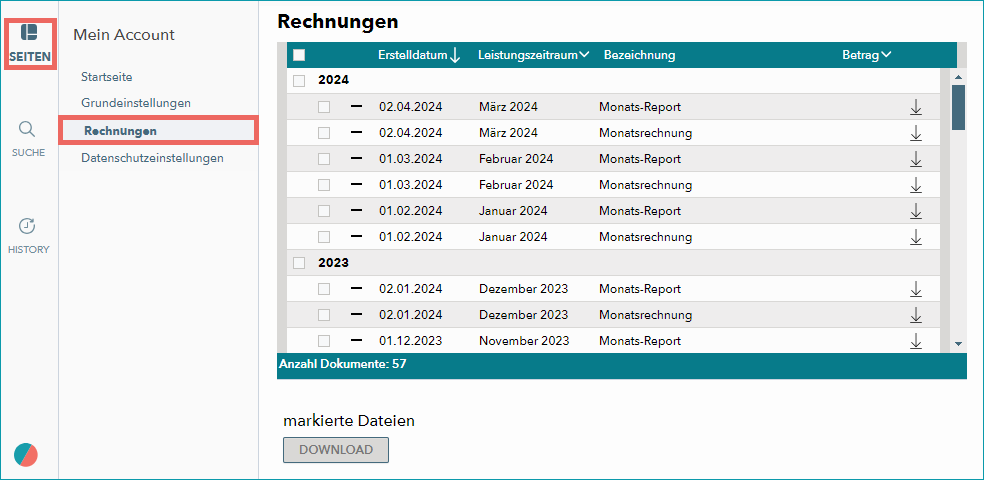
Task: Click the markierte Dateien label
Action: click(x=349, y=421)
